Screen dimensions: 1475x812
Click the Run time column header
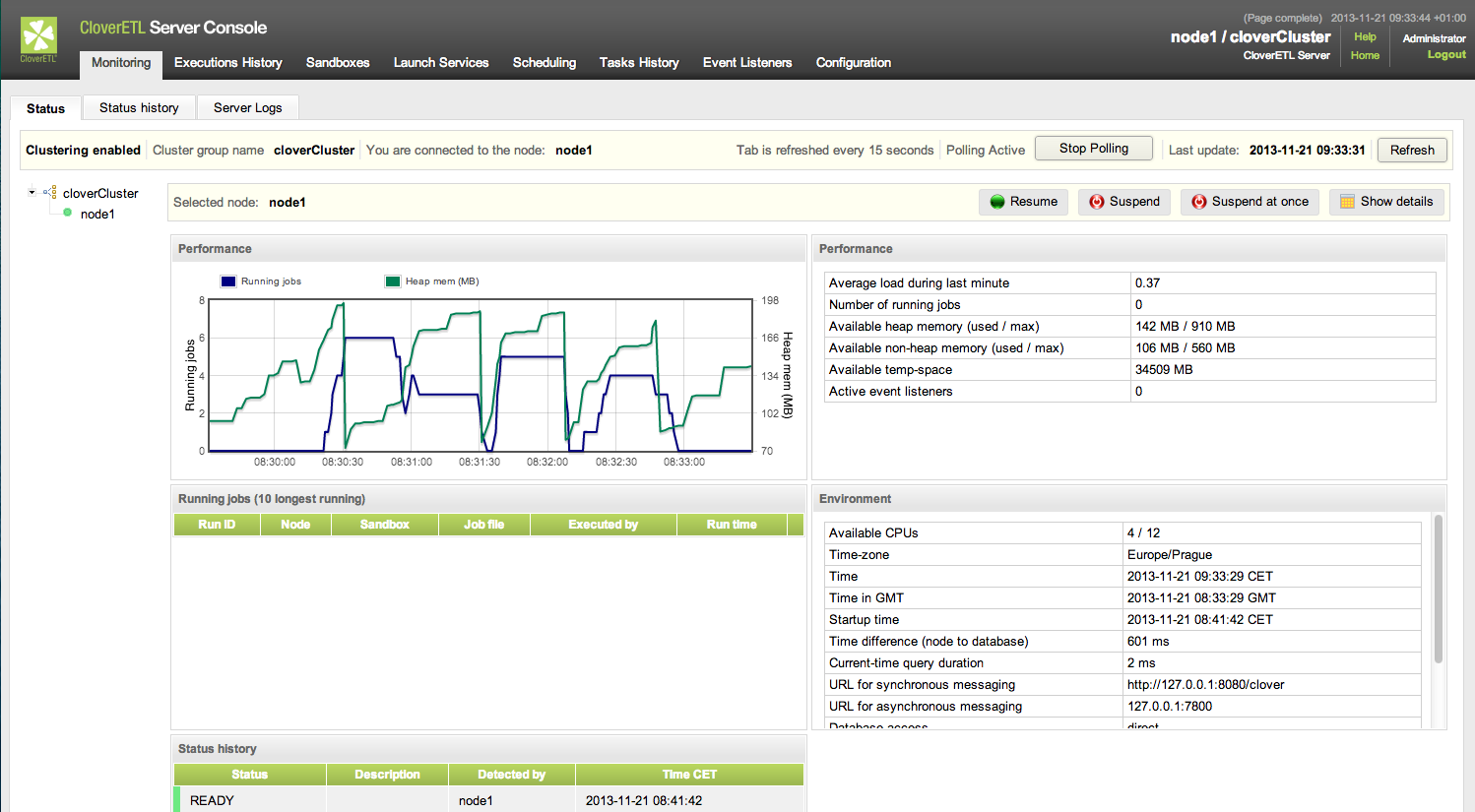coord(732,525)
